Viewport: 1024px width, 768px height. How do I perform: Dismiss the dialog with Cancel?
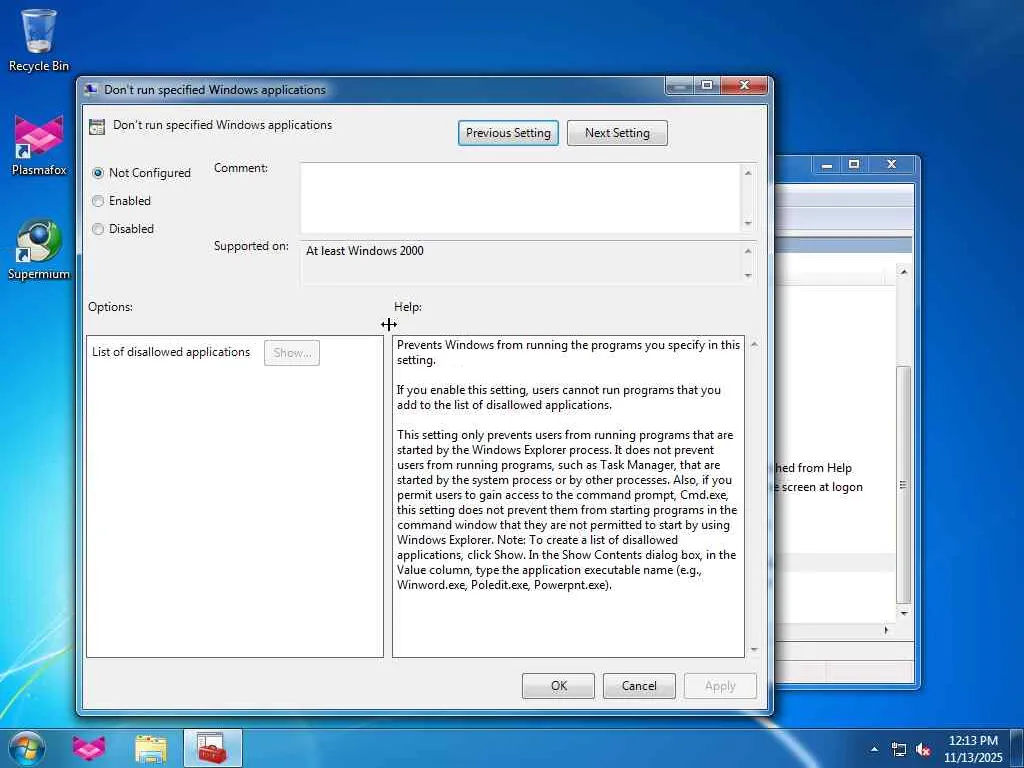[639, 686]
